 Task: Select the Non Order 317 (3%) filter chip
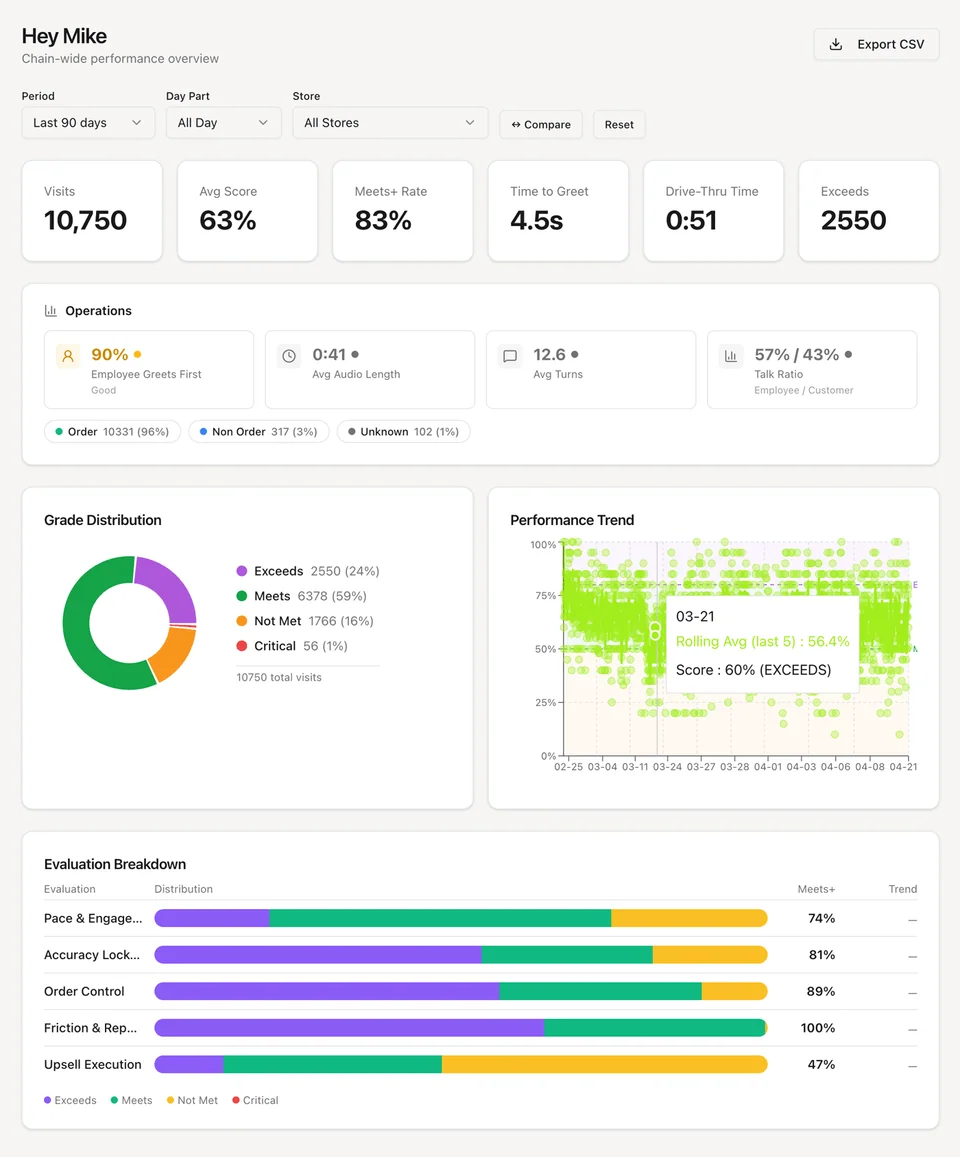pos(258,432)
